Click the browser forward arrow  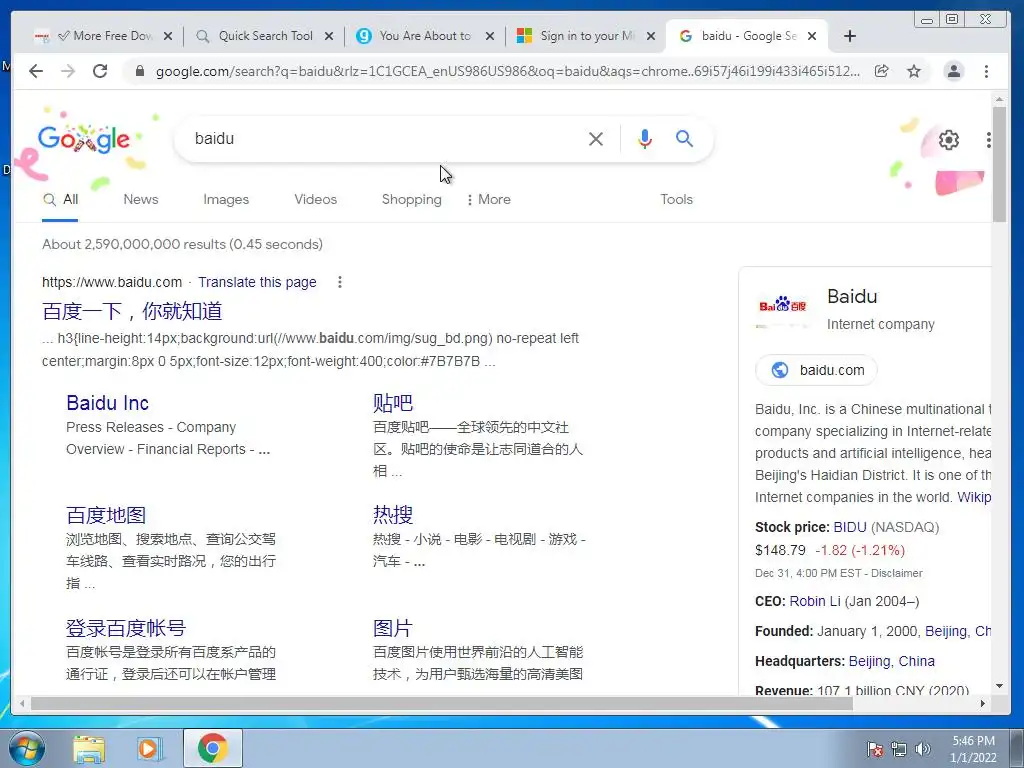click(x=68, y=71)
